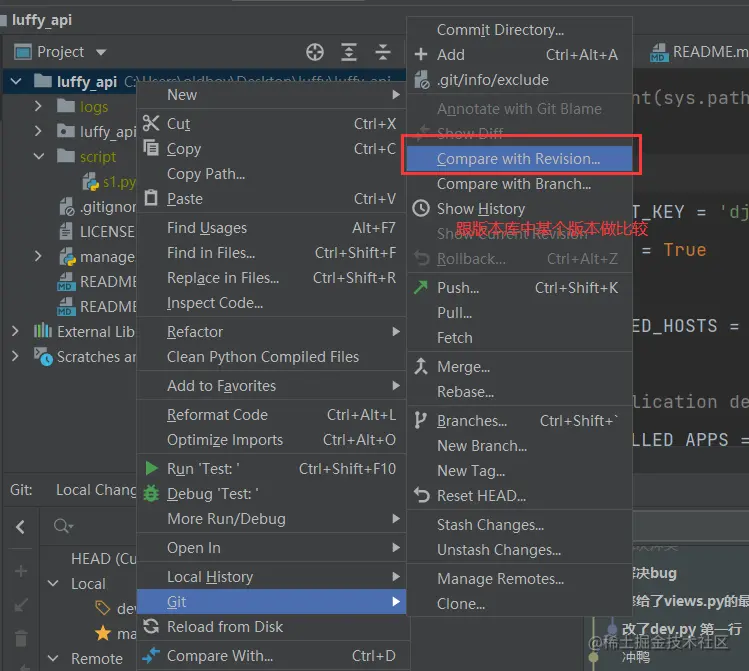Click the locate/select opened file target icon
This screenshot has height=671, width=749.
pos(315,52)
